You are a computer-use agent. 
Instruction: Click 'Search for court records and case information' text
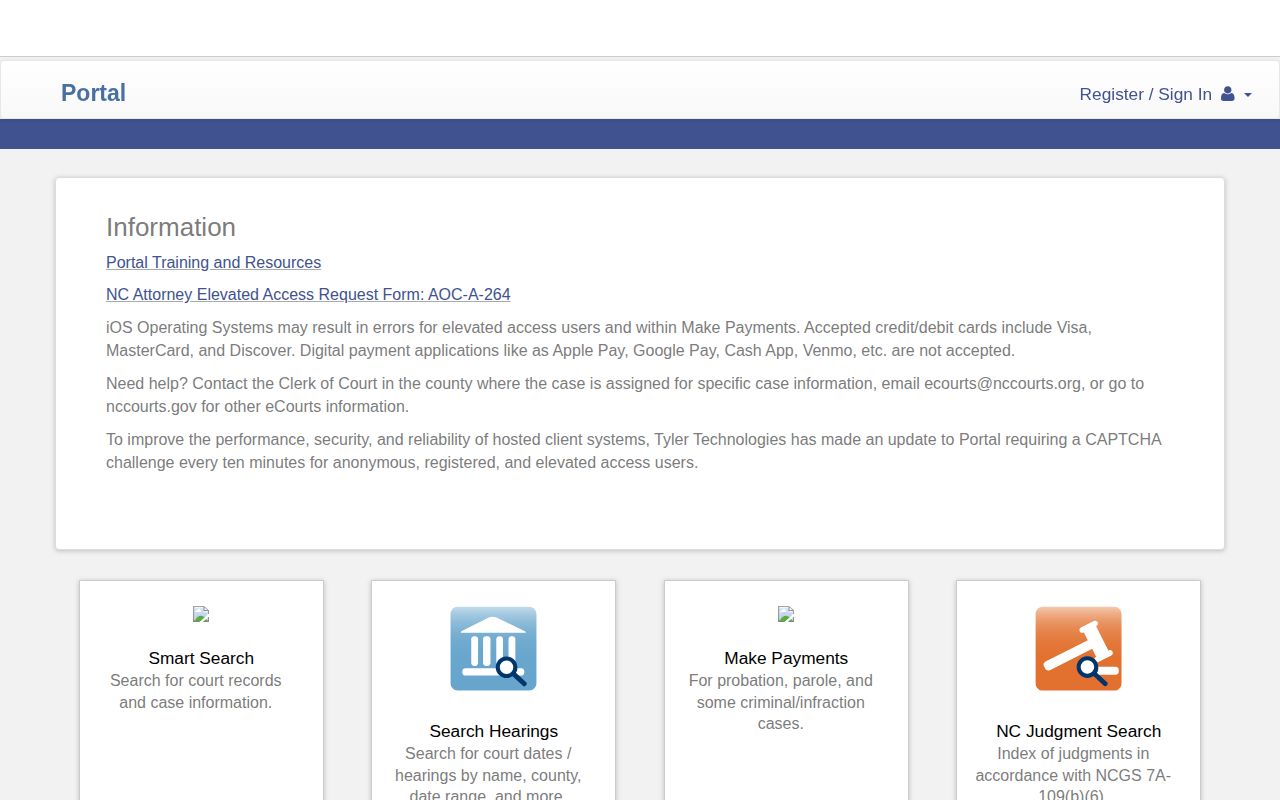[196, 691]
